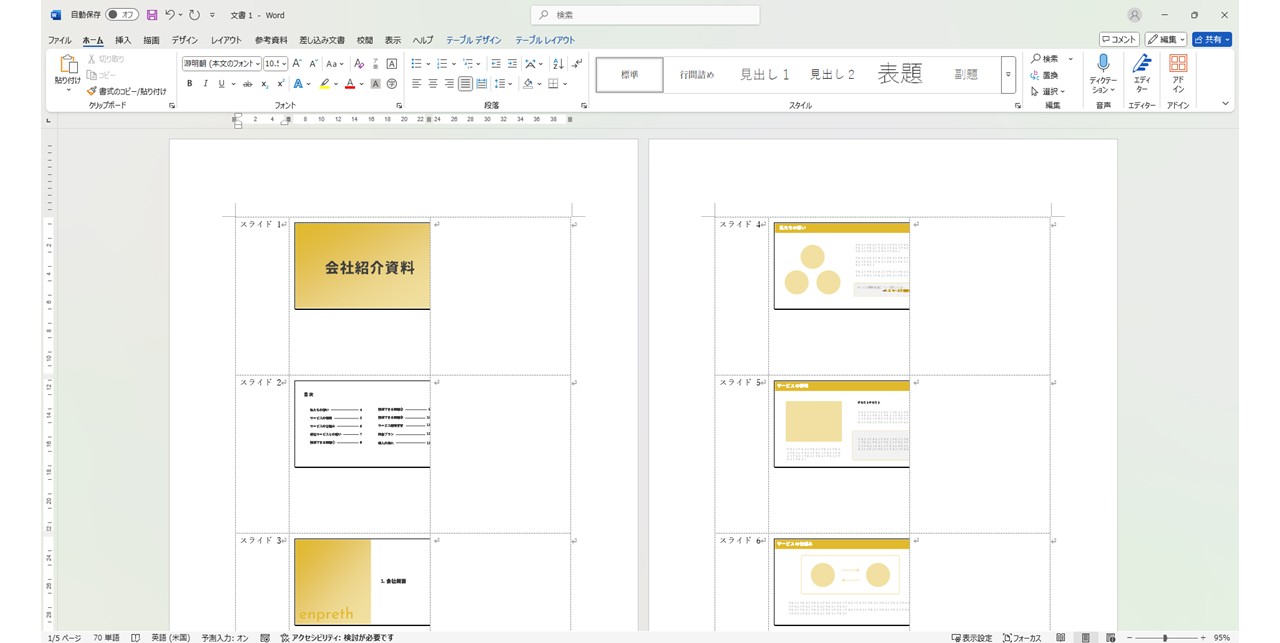Switch to Web Layout view in status bar
This screenshot has height=643, width=1280.
click(x=1111, y=637)
